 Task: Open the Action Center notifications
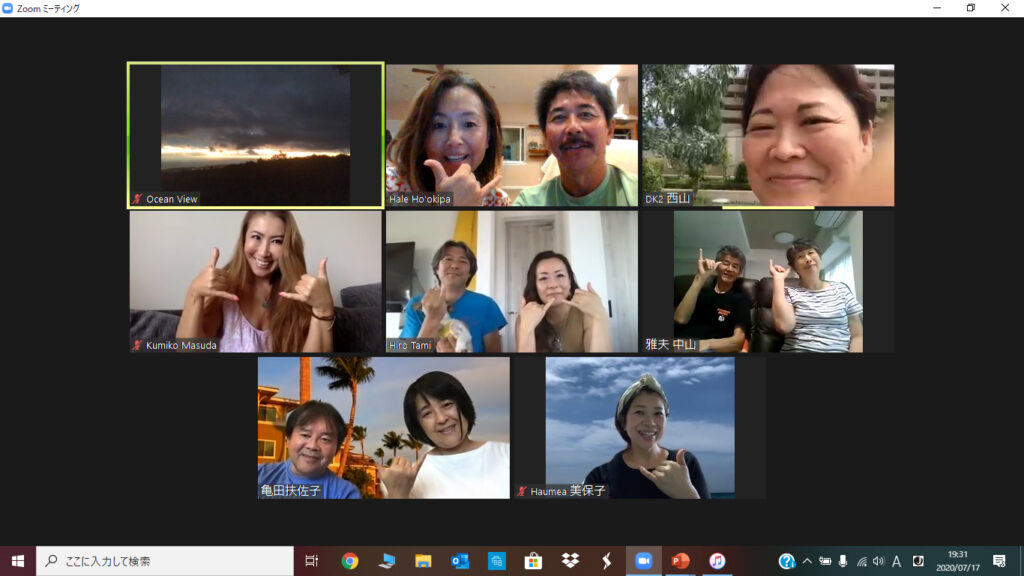pyautogui.click(x=999, y=561)
